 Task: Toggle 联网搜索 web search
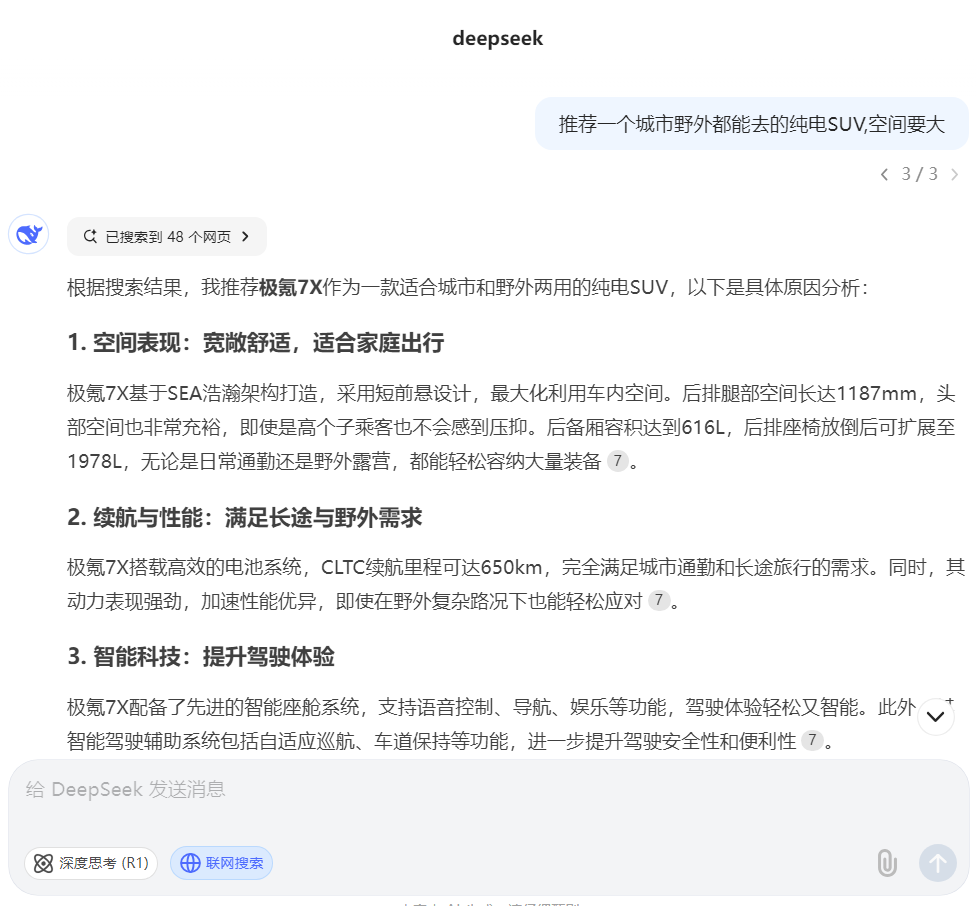(222, 863)
